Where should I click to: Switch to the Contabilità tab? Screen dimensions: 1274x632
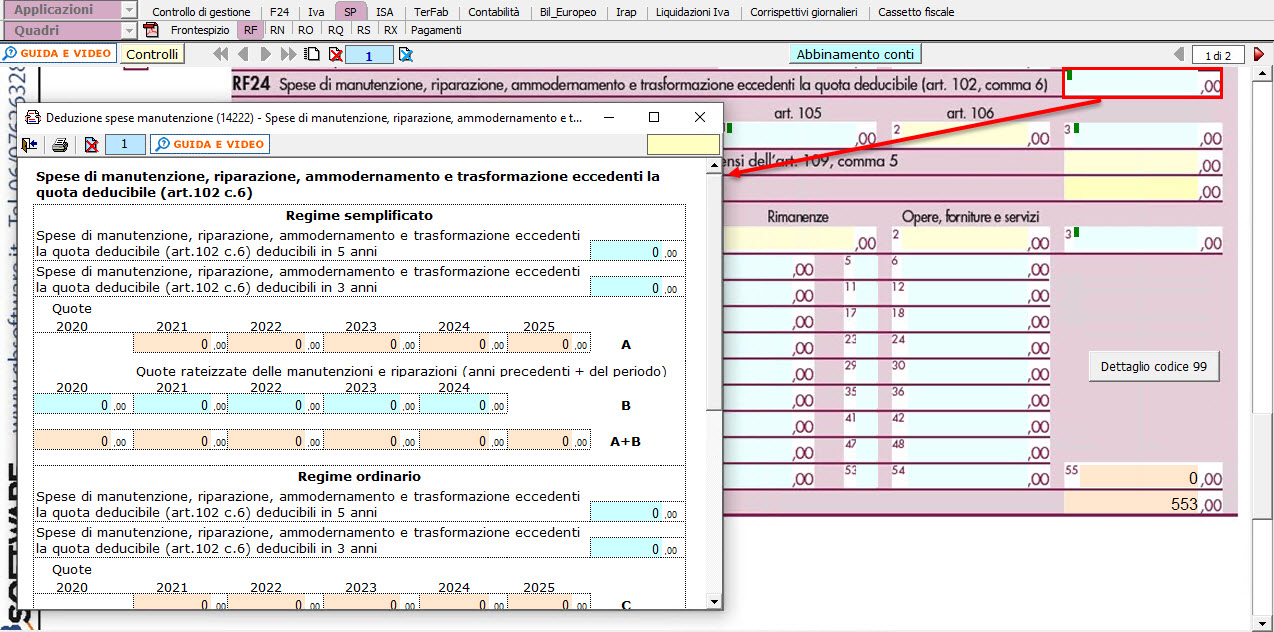(x=494, y=12)
